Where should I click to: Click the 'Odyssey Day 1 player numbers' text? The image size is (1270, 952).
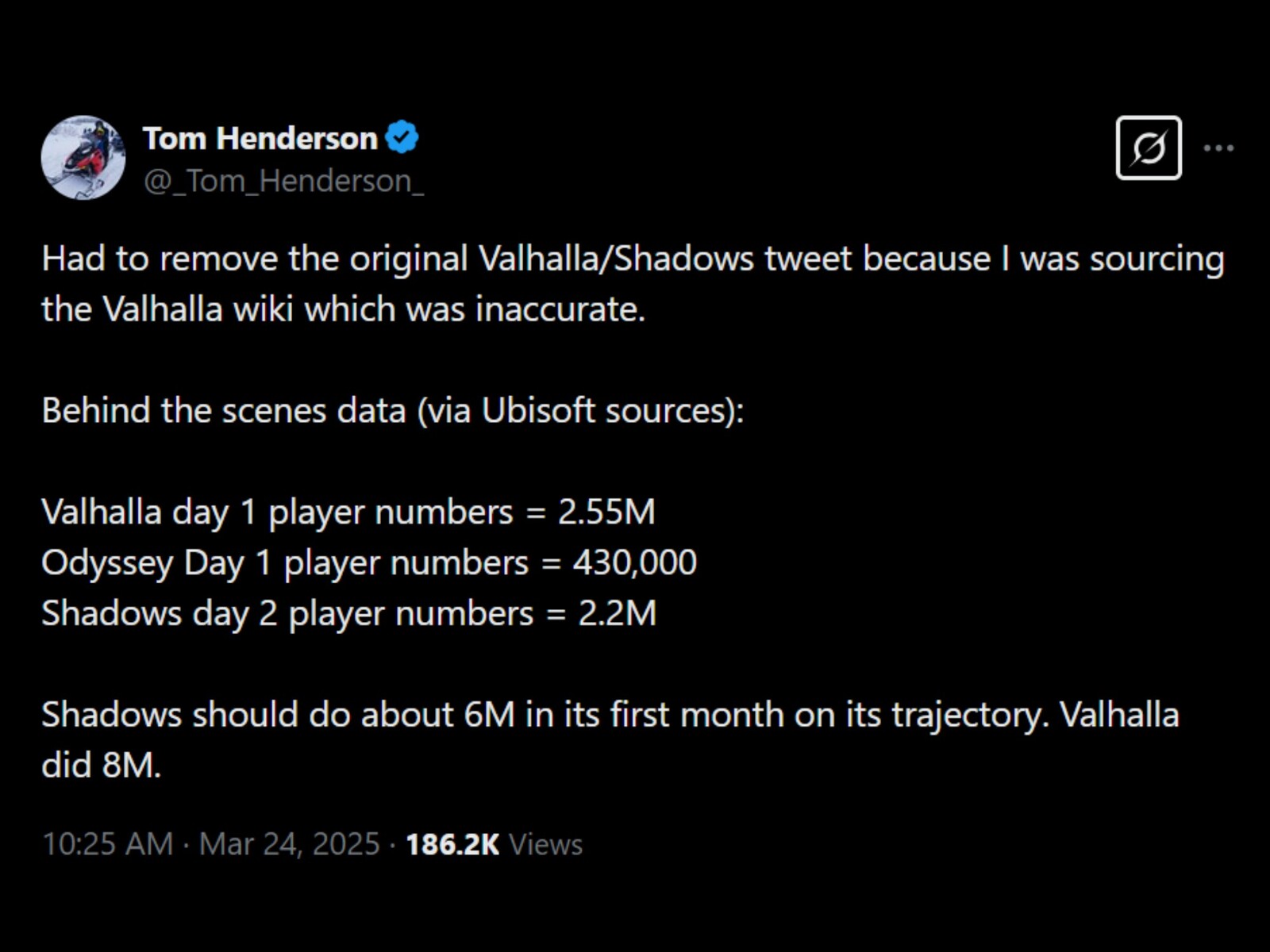tap(285, 563)
